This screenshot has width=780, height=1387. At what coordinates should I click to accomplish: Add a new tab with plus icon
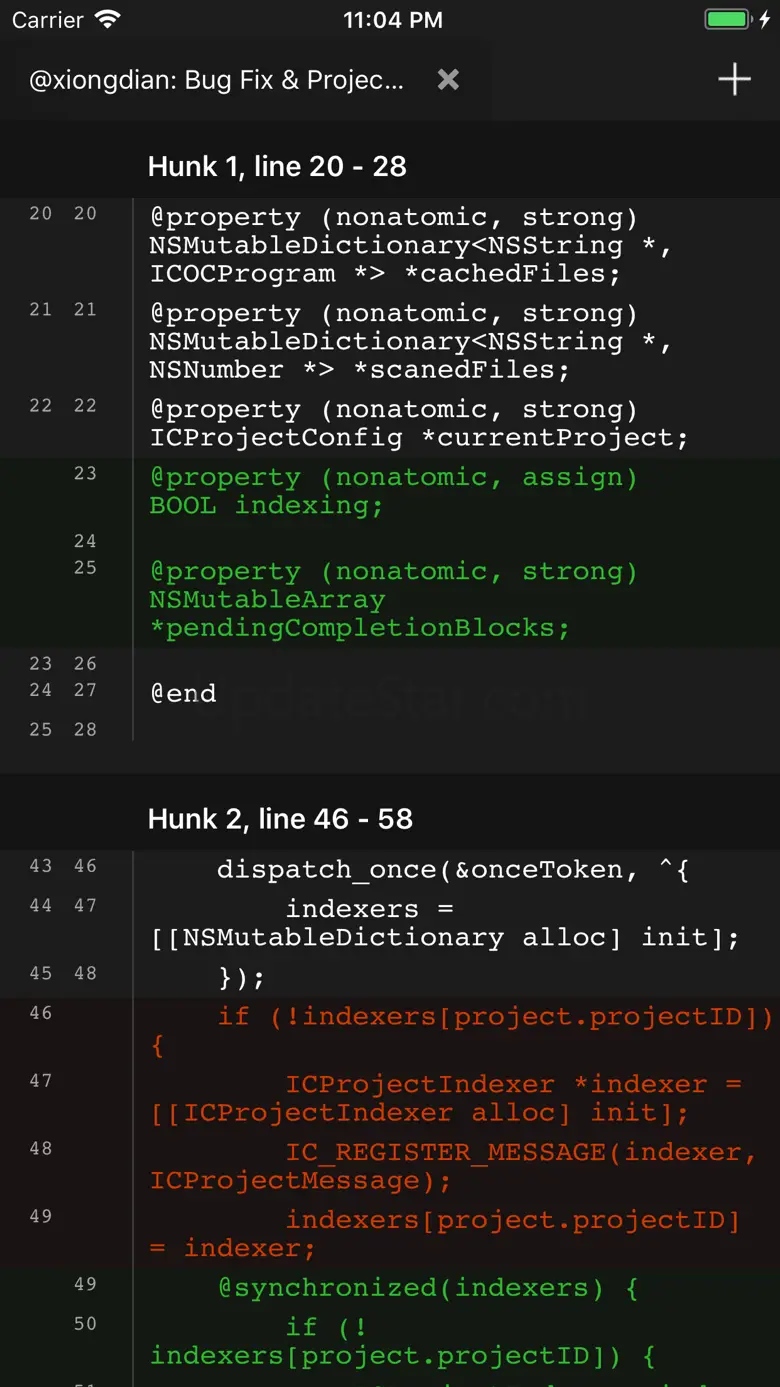click(x=734, y=80)
